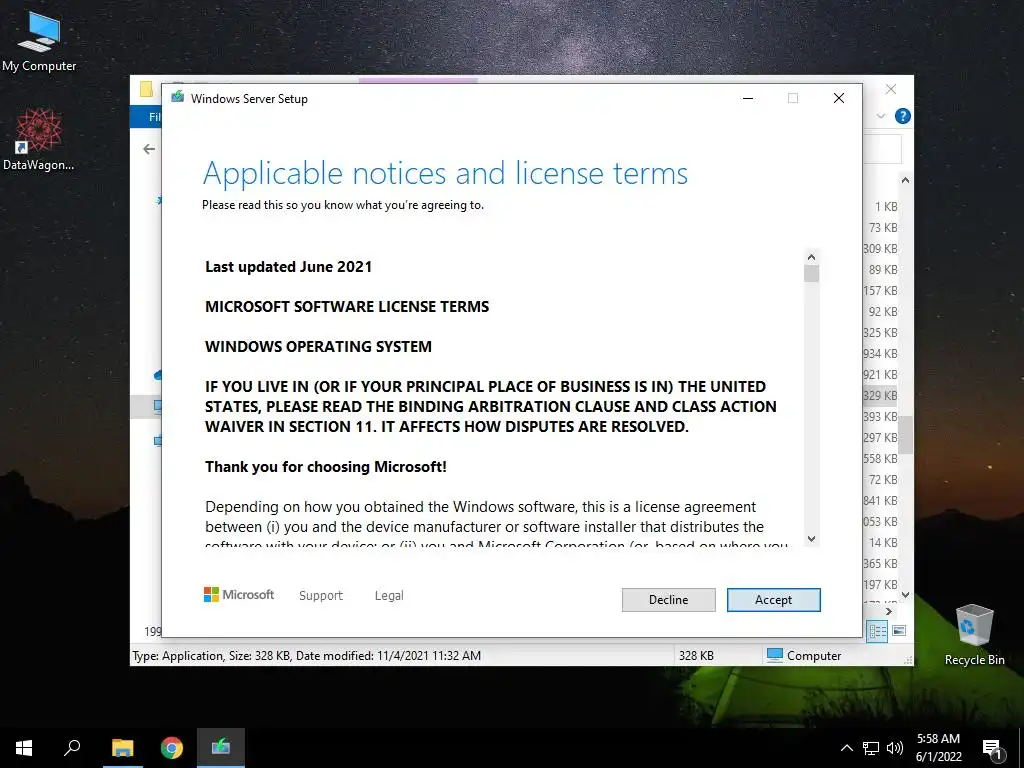Viewport: 1024px width, 768px height.
Task: Open network status tray icon
Action: tap(871, 748)
